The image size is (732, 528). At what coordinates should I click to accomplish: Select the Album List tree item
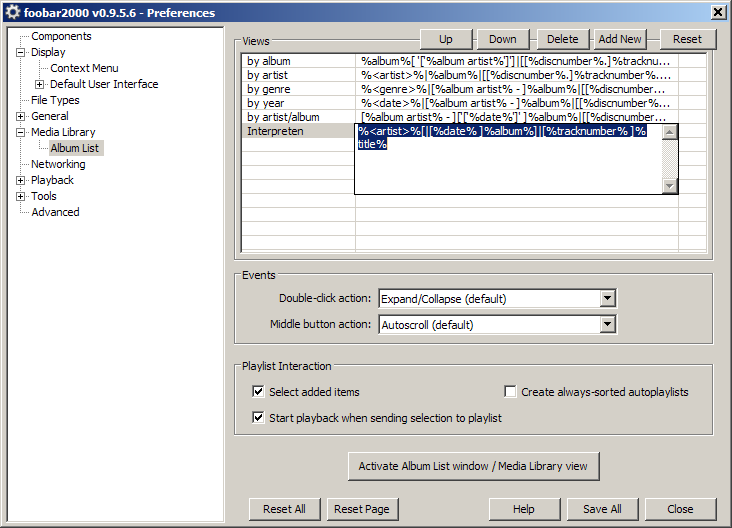pos(75,148)
